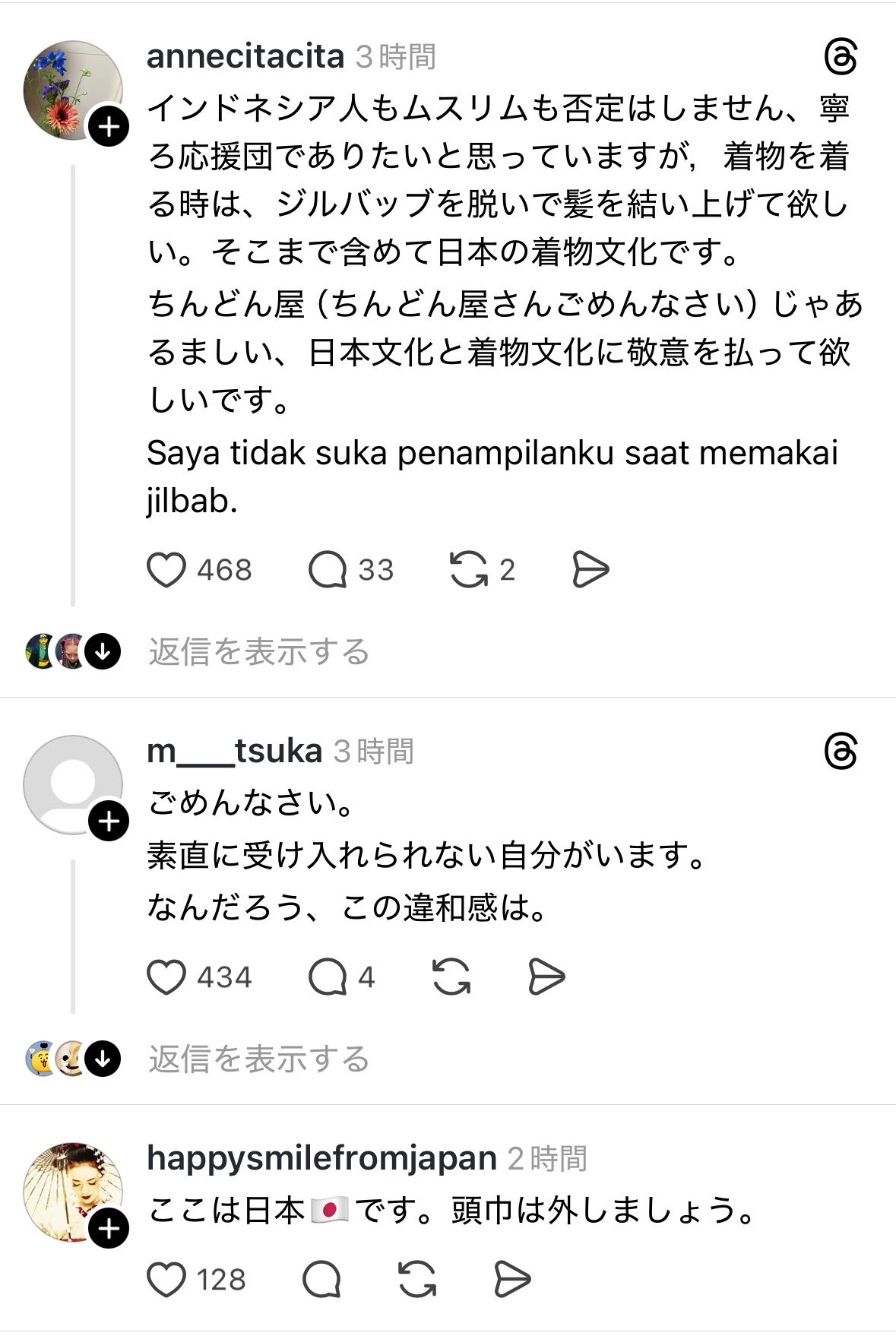Open annecitacita's profile via username
The height and width of the screenshot is (1336, 896).
(x=245, y=56)
